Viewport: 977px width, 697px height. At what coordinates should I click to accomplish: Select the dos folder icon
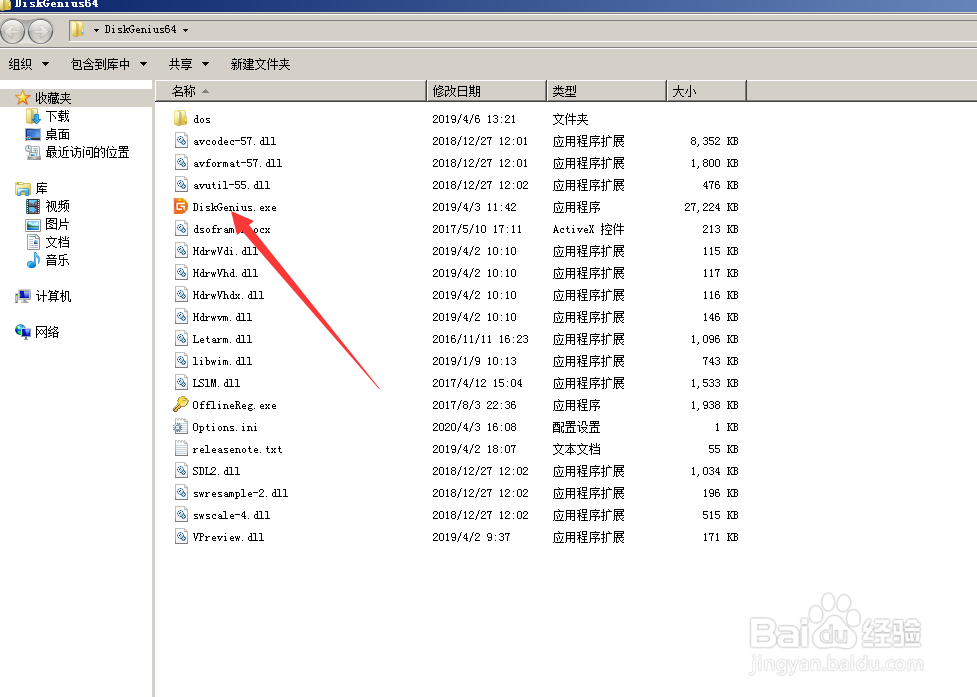181,118
